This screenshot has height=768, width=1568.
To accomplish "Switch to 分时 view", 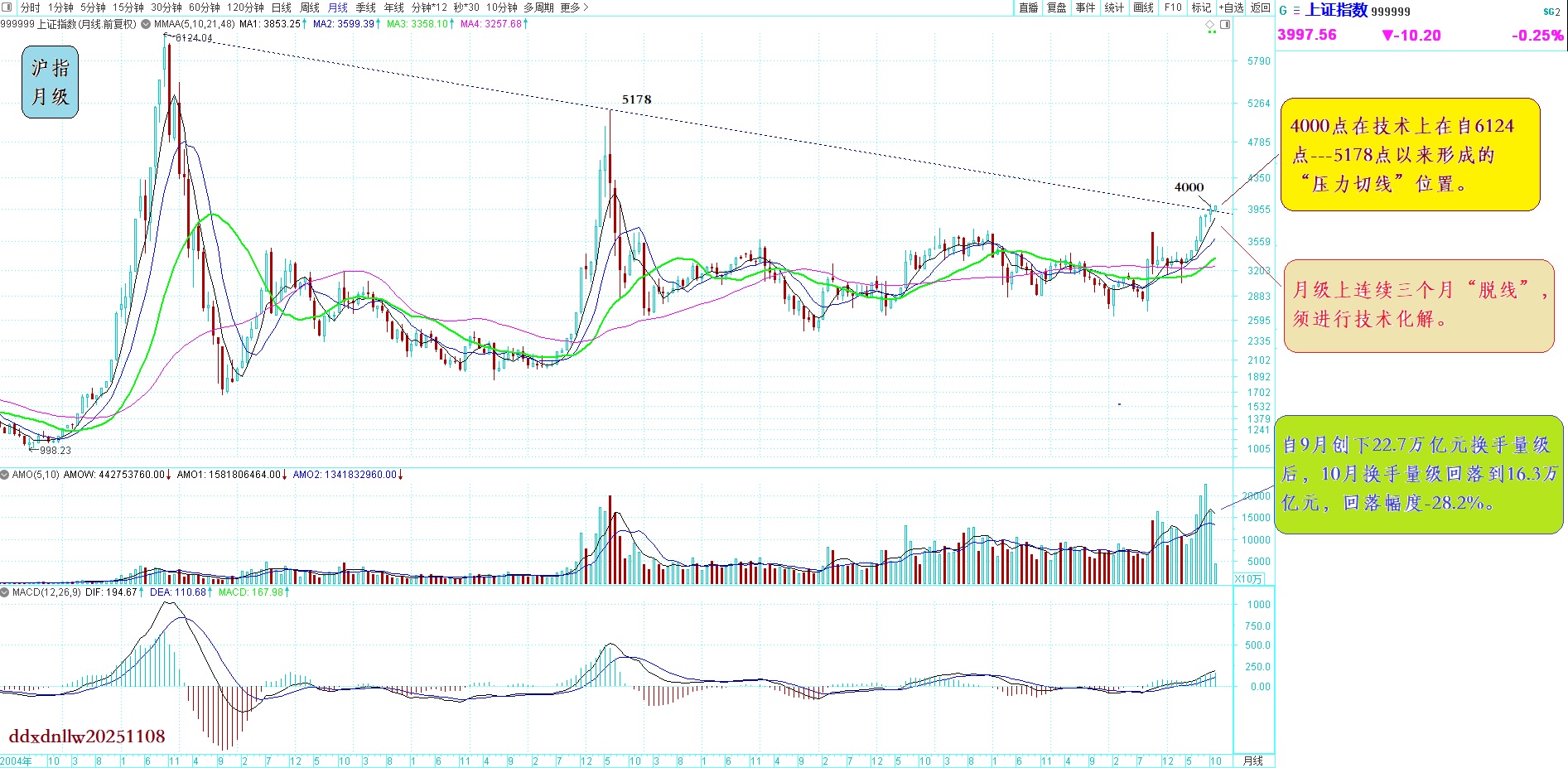I will (x=30, y=7).
